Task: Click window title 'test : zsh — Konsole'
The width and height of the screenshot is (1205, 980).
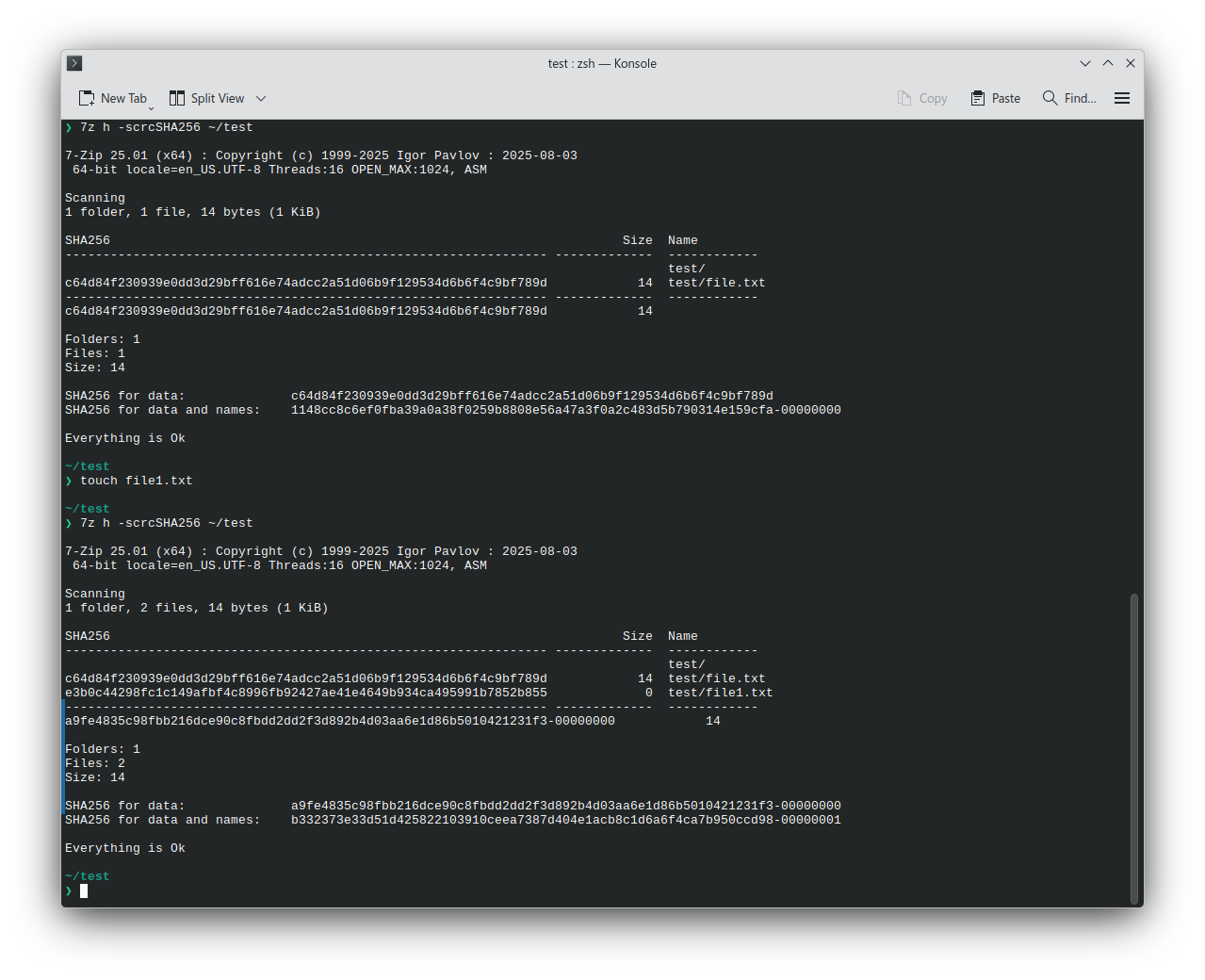Action: pyautogui.click(x=602, y=63)
